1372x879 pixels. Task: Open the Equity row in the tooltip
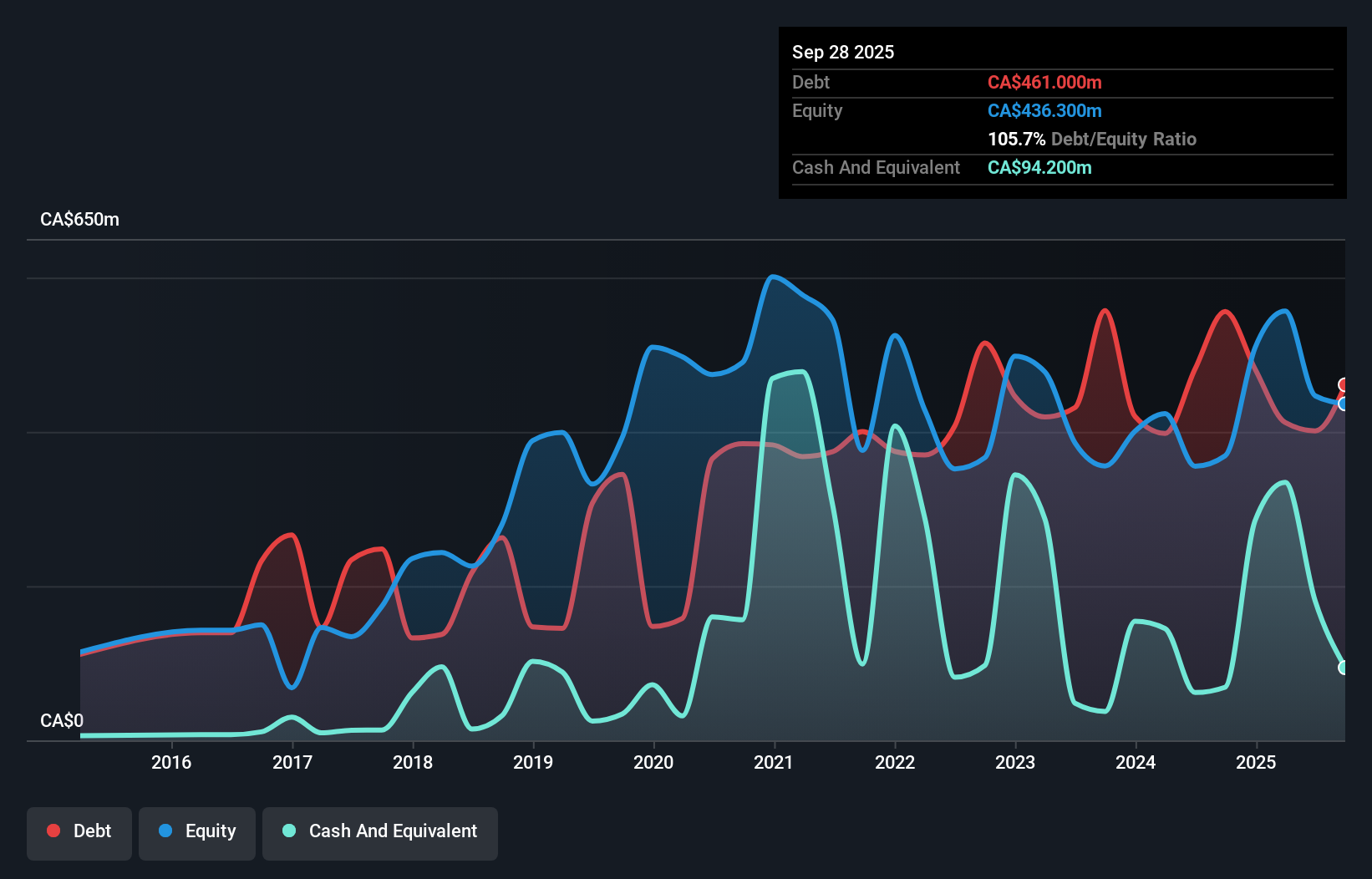click(x=816, y=110)
